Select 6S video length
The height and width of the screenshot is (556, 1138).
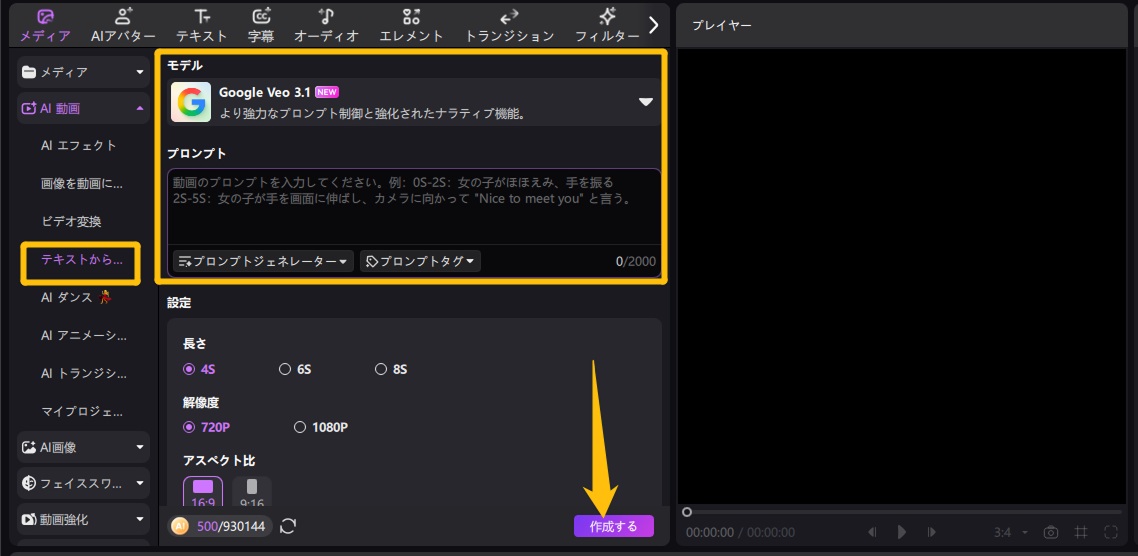(x=295, y=369)
